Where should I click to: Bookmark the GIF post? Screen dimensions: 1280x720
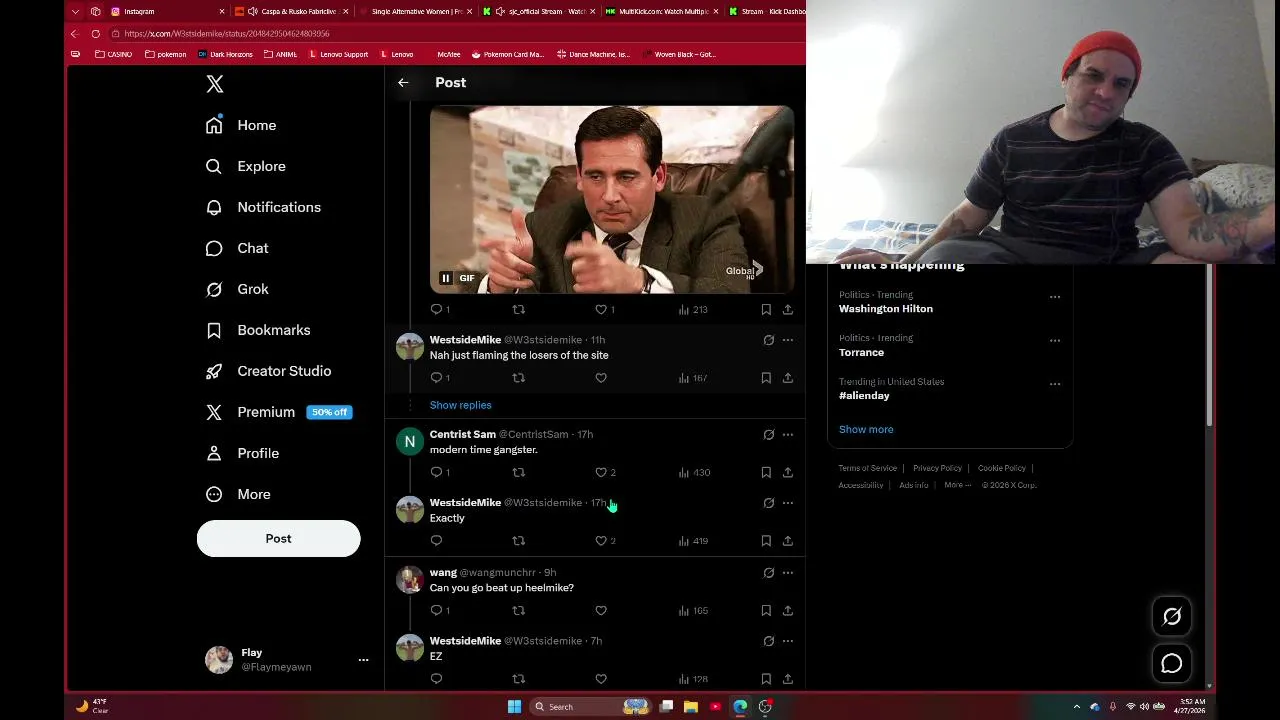766,310
